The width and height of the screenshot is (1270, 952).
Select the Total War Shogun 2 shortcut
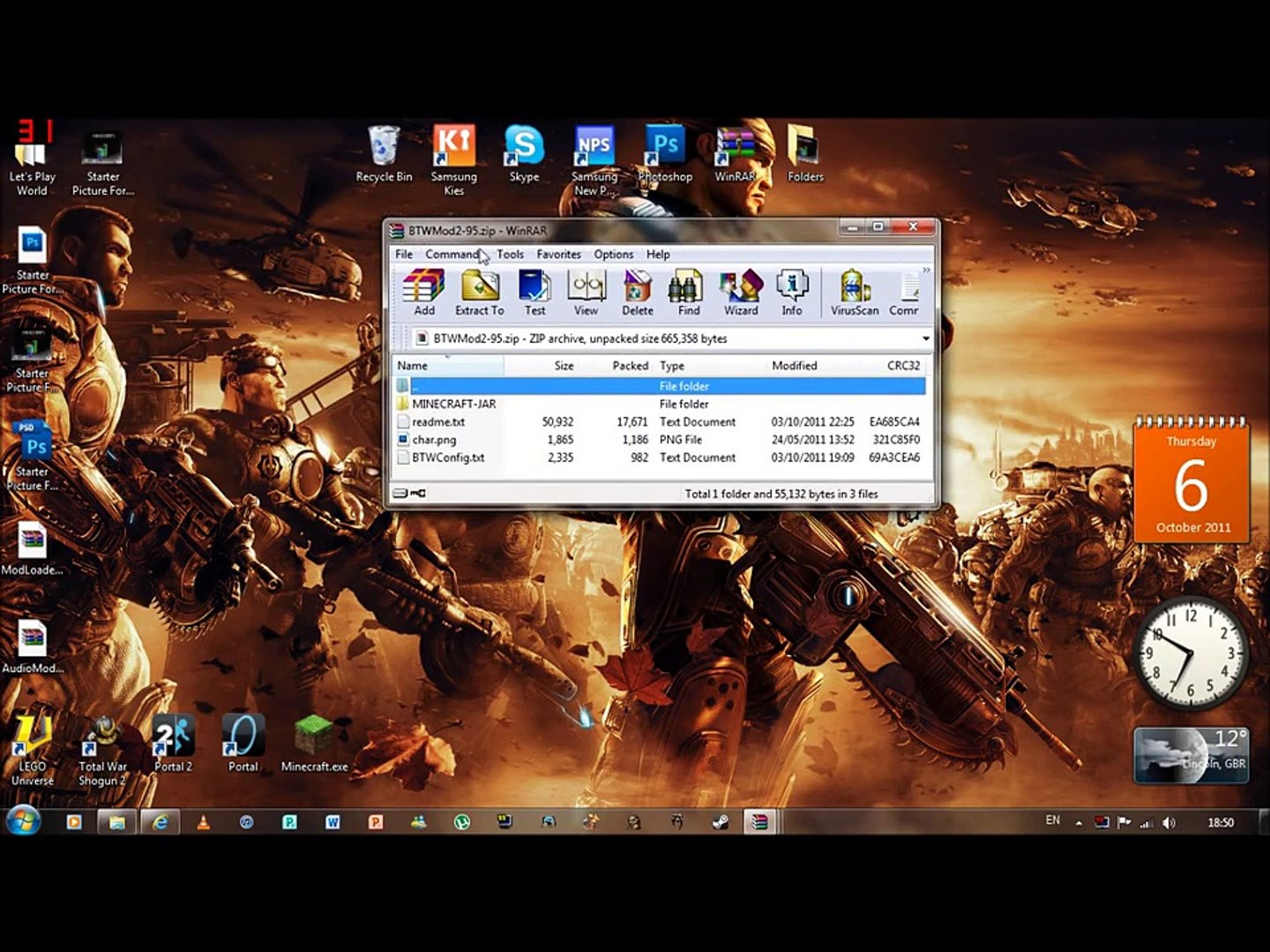point(102,751)
